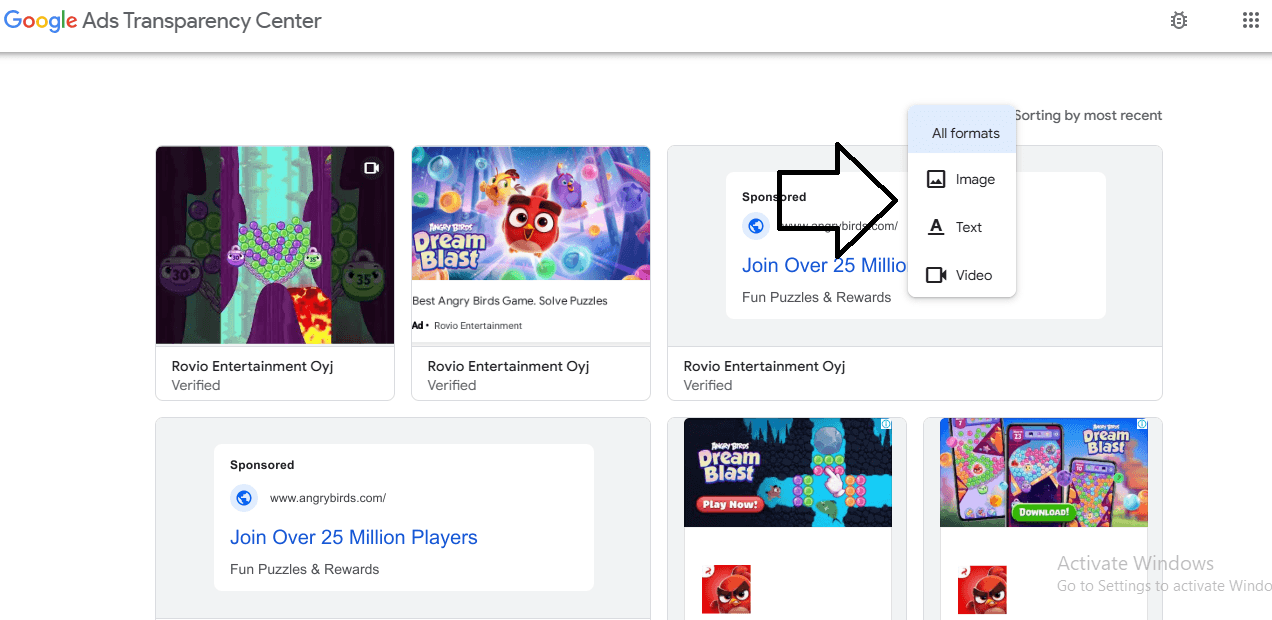This screenshot has height=620, width=1272.
Task: Click Join Over 25 Million Players link in lower ad
Action: coord(354,537)
